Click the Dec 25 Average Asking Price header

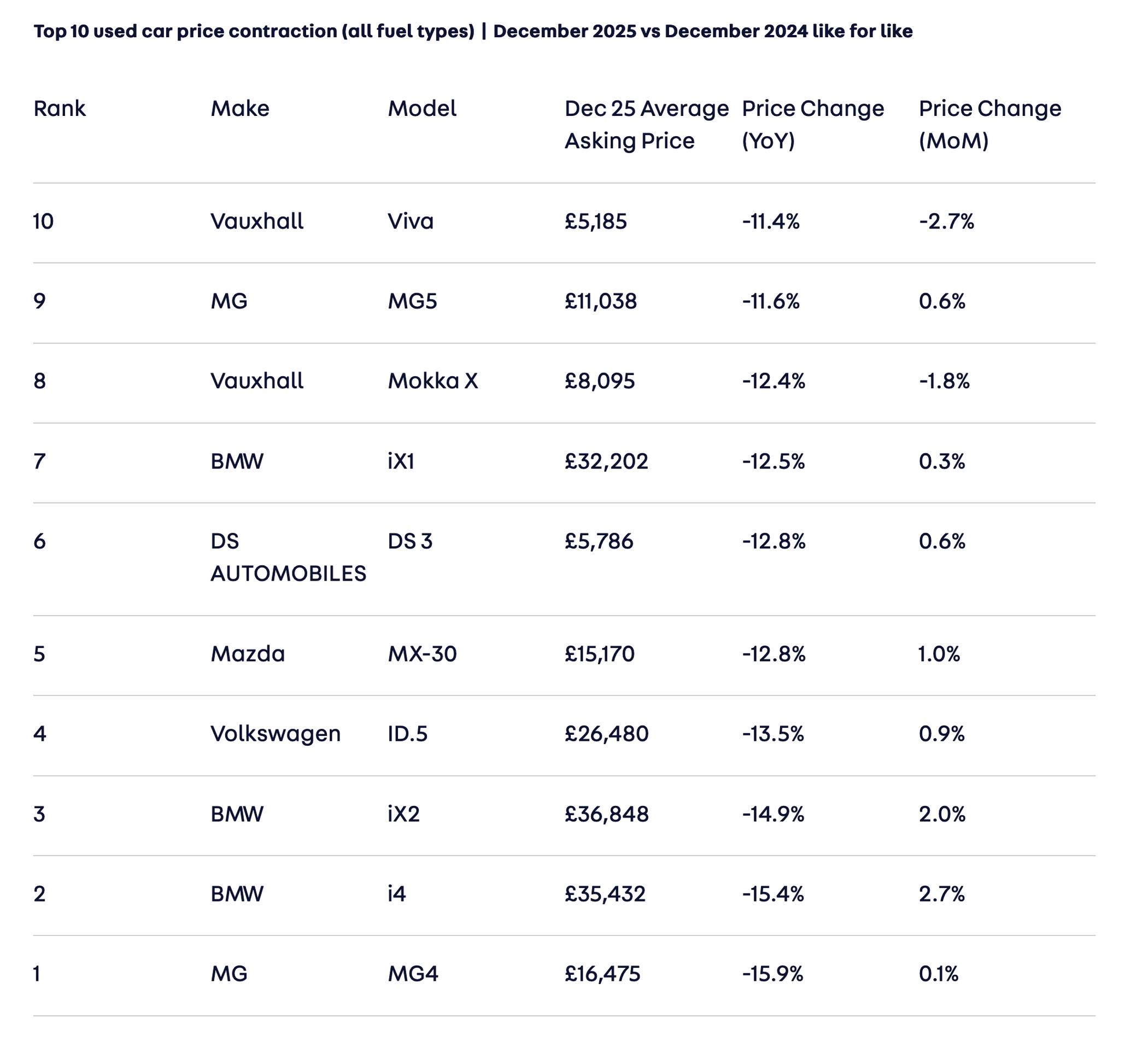[x=646, y=124]
